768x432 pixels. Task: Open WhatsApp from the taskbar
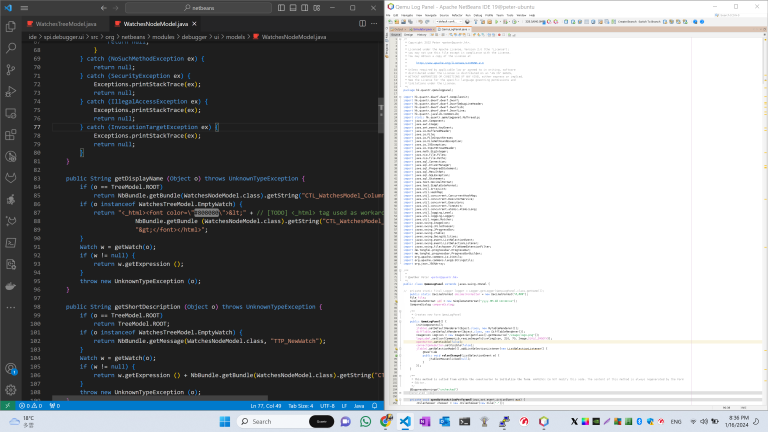tap(365, 421)
